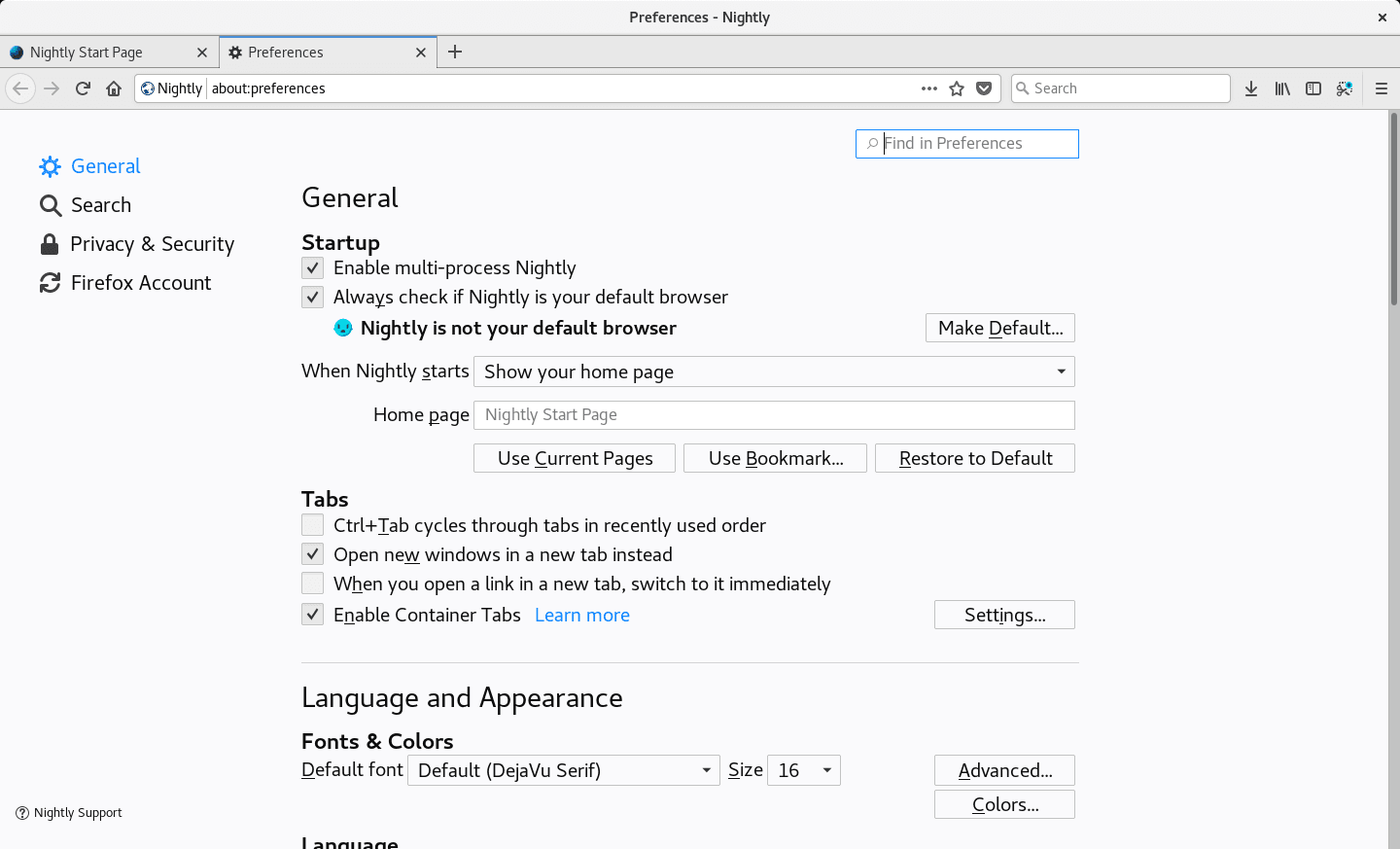This screenshot has width=1400, height=849.
Task: Enable Ctrl+Tab recently used order cycling
Action: coord(312,525)
